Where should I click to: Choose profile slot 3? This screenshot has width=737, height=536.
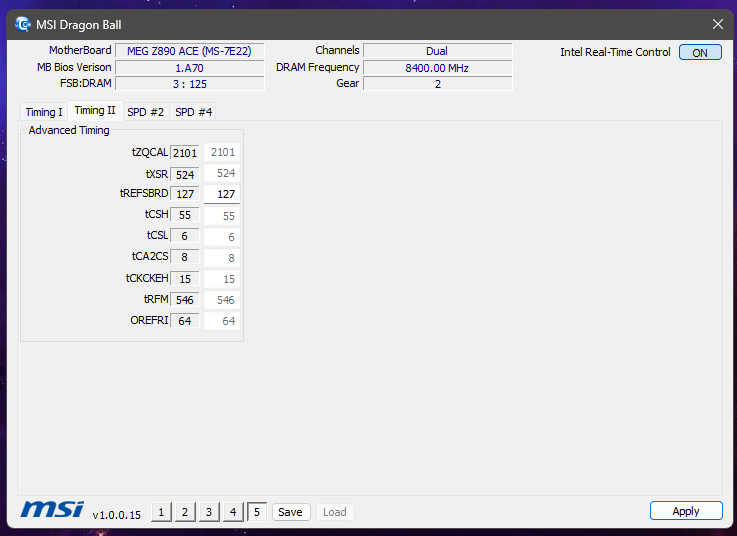pos(209,512)
